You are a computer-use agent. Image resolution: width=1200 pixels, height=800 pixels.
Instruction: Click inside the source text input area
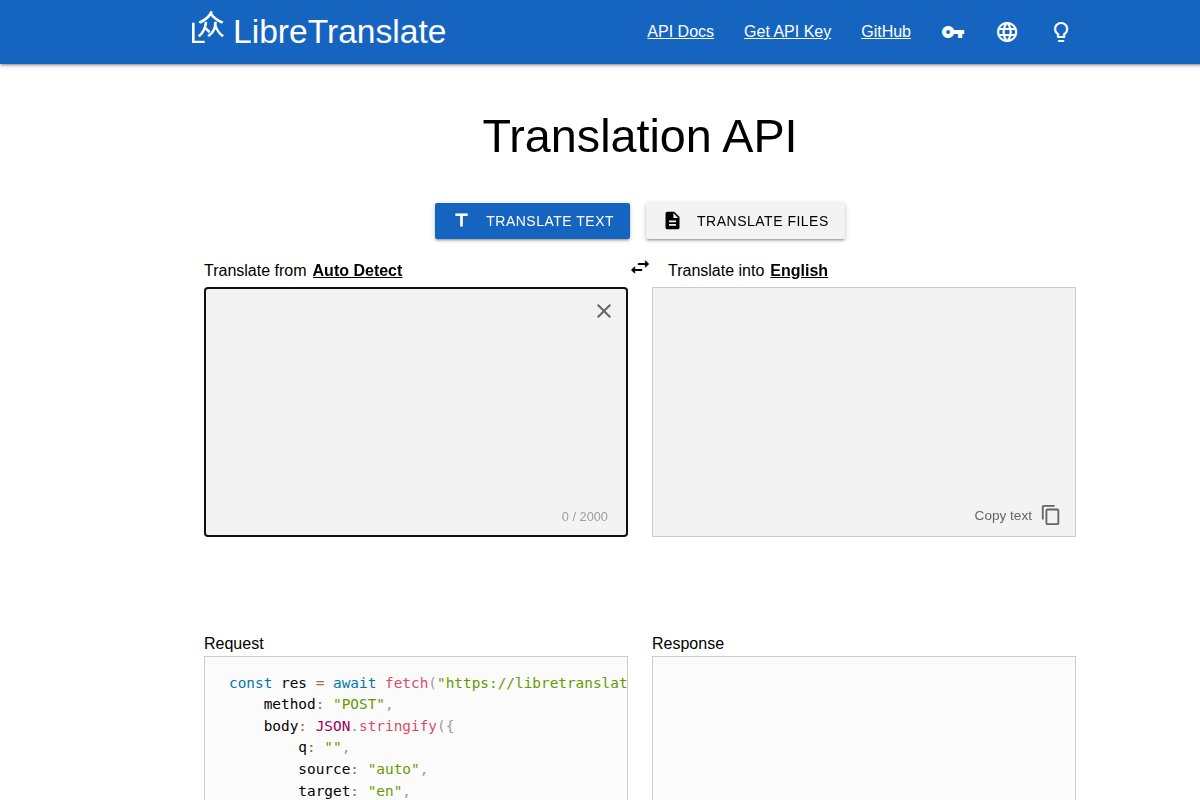[x=415, y=412]
